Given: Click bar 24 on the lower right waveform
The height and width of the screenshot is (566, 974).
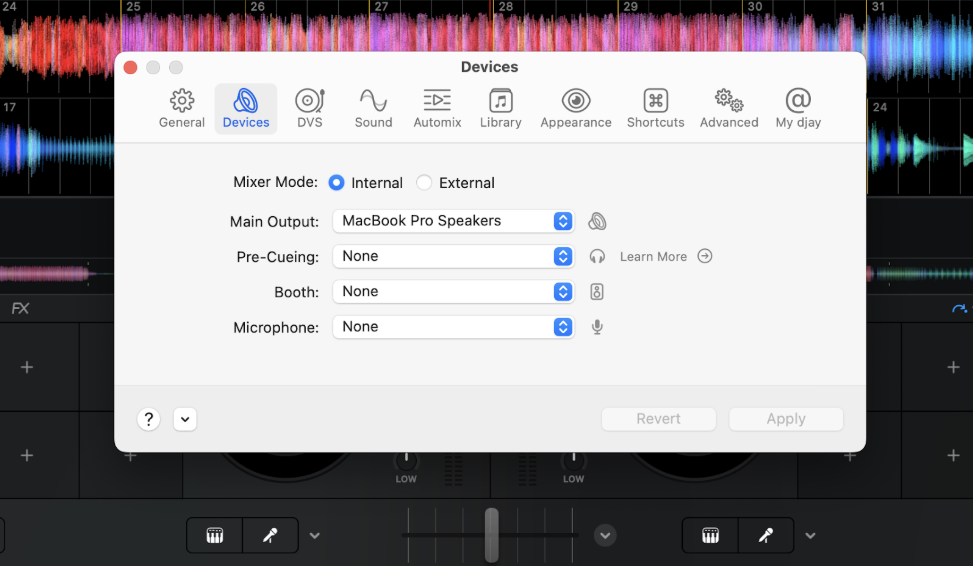Looking at the screenshot, I should [880, 107].
